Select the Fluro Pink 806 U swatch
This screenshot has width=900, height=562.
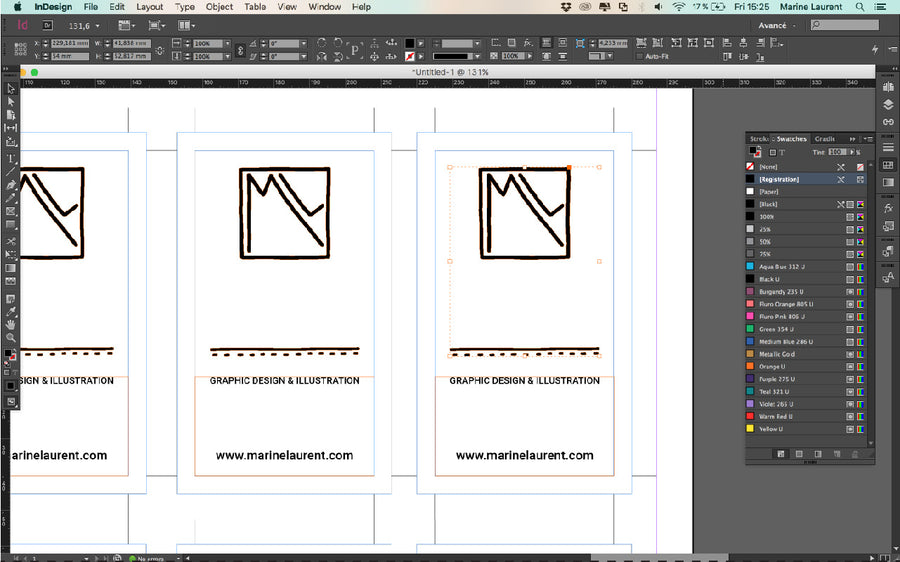click(x=806, y=316)
